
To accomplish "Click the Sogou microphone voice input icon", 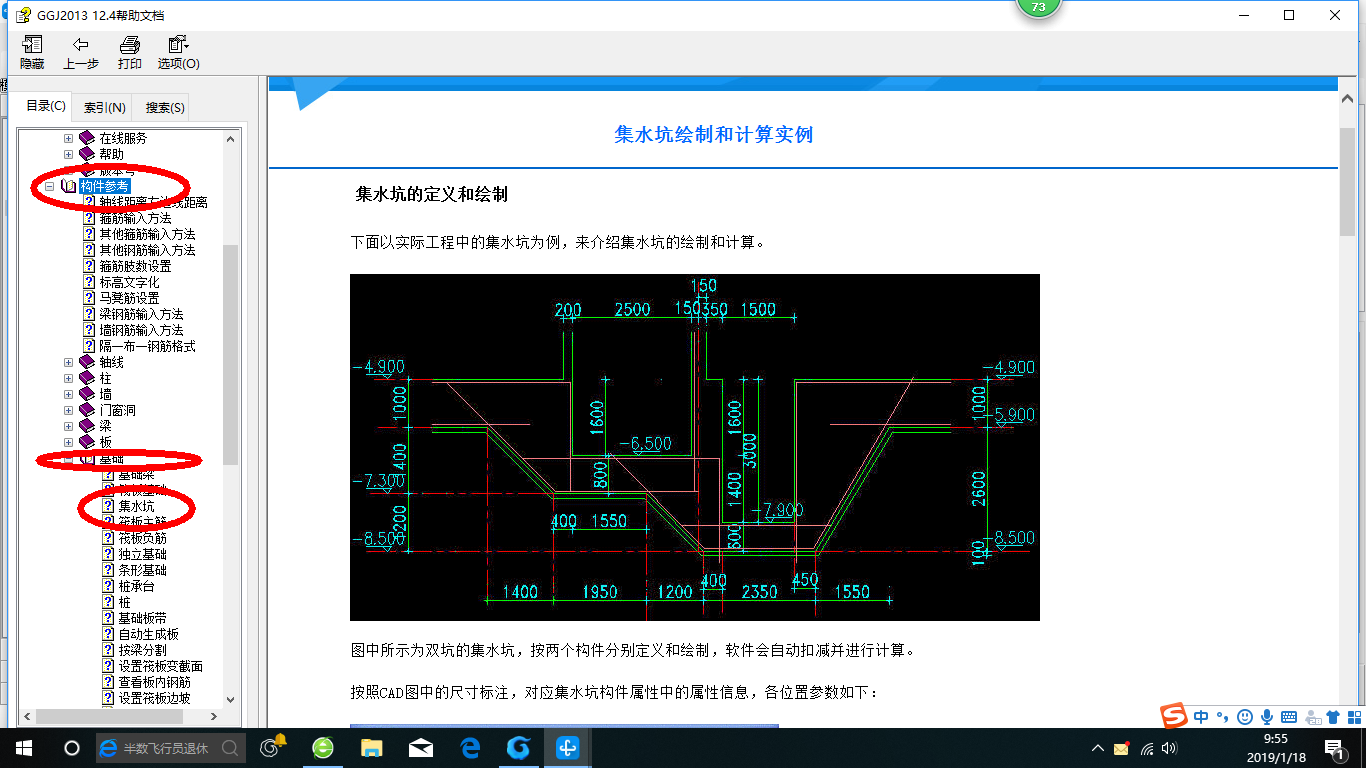I will click(x=1266, y=716).
